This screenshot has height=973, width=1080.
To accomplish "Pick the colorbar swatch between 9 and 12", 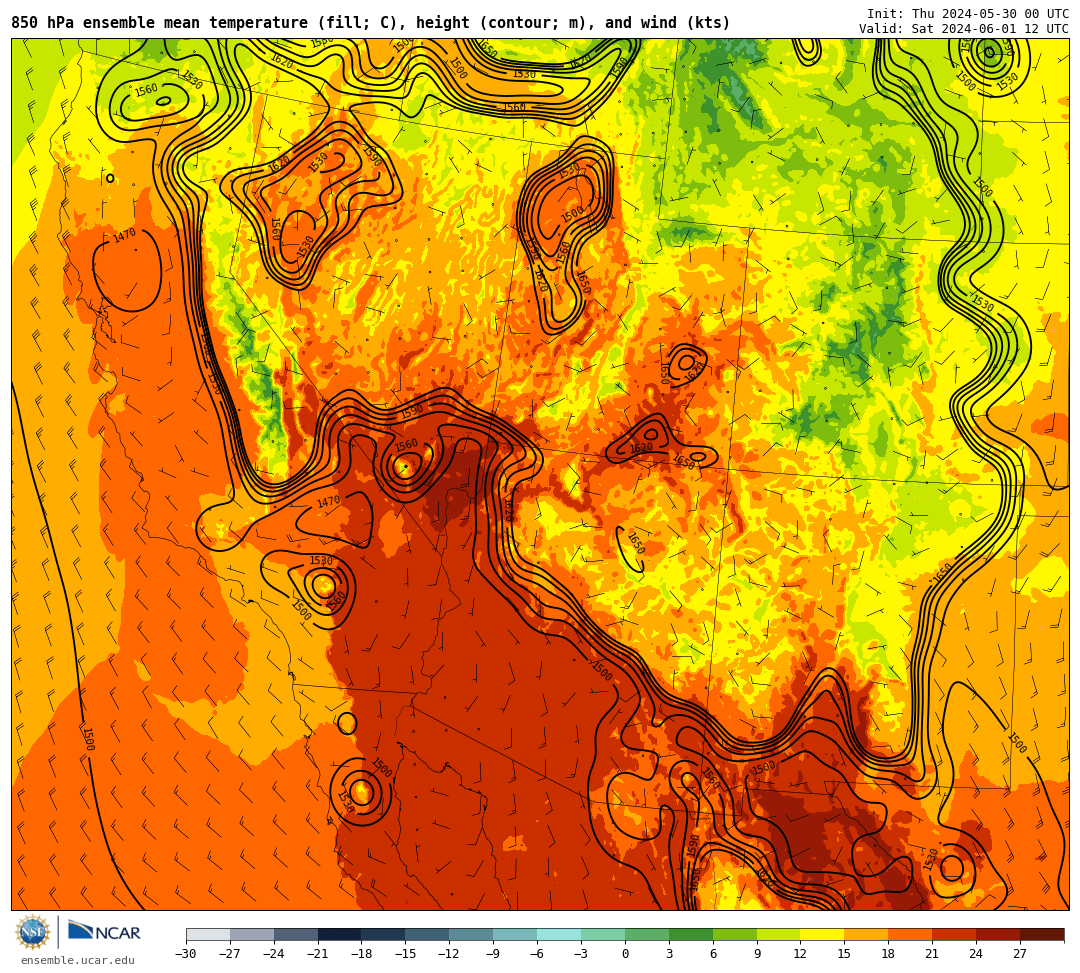I will (779, 934).
